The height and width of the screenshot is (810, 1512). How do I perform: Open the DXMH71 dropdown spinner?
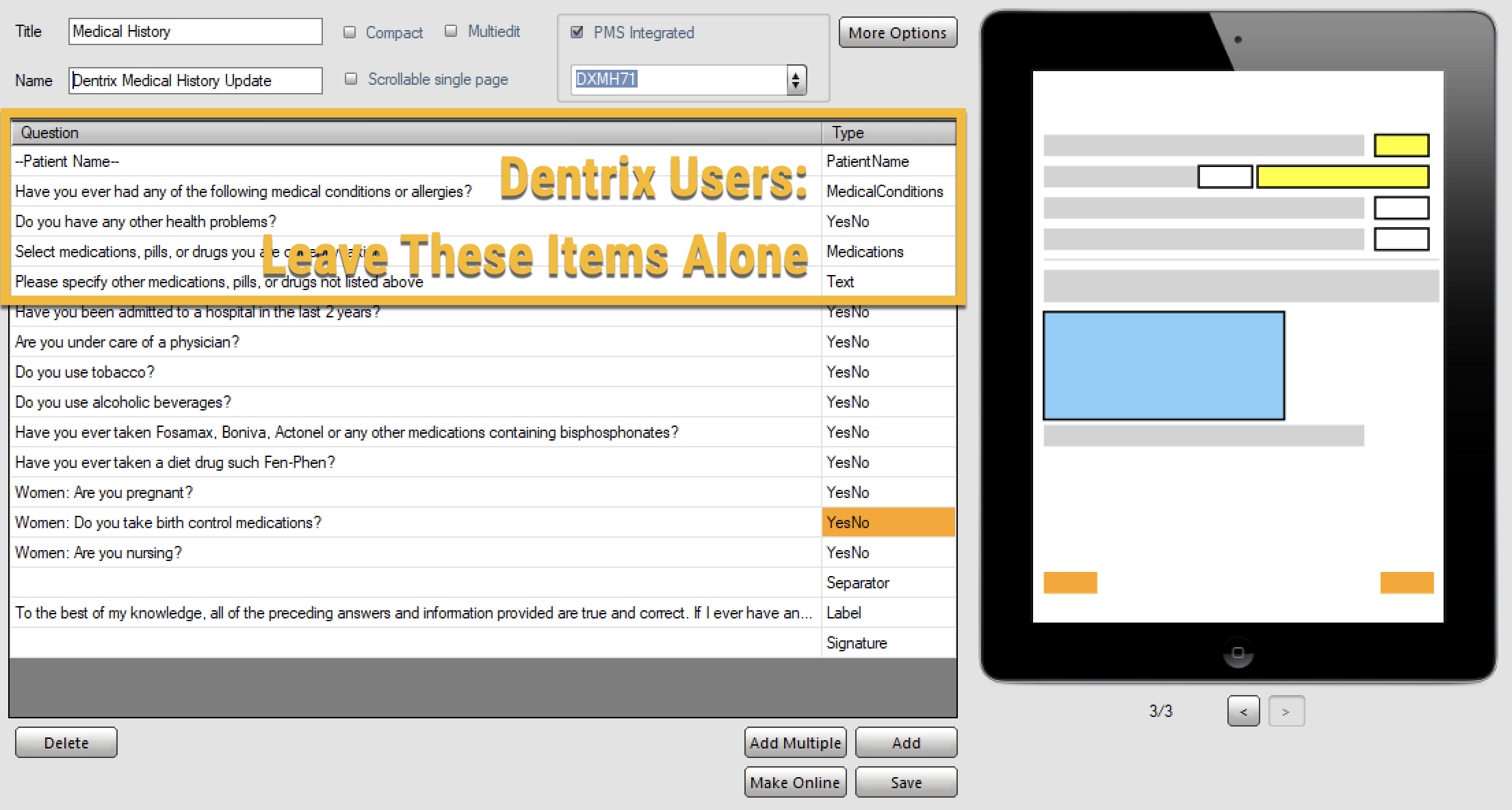[796, 80]
